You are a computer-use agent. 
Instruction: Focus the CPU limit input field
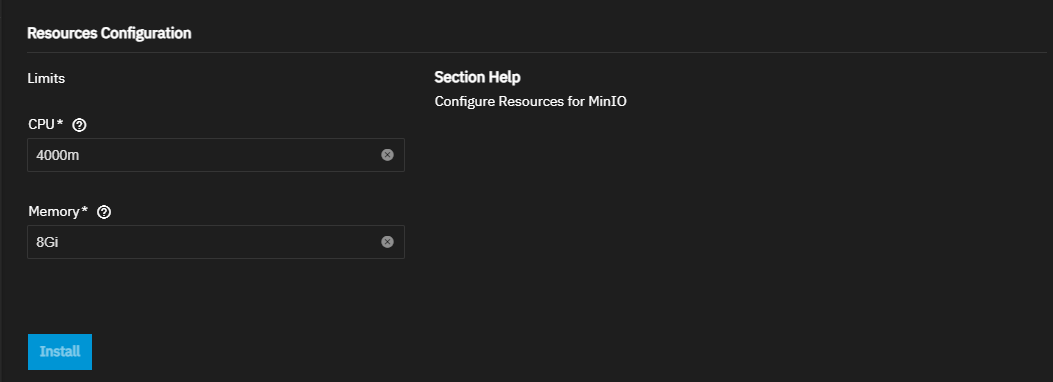(216, 155)
